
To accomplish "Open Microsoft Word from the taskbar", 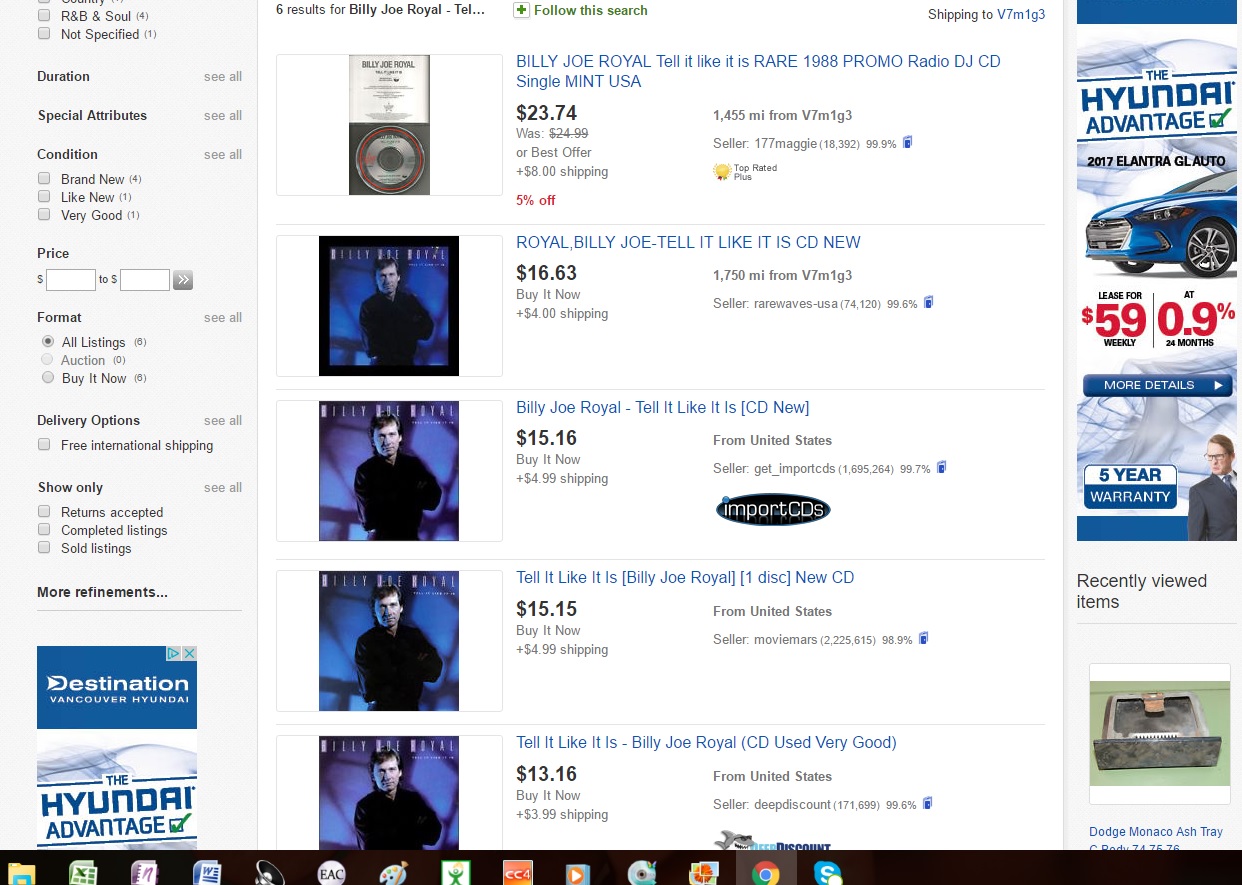I will pyautogui.click(x=208, y=873).
